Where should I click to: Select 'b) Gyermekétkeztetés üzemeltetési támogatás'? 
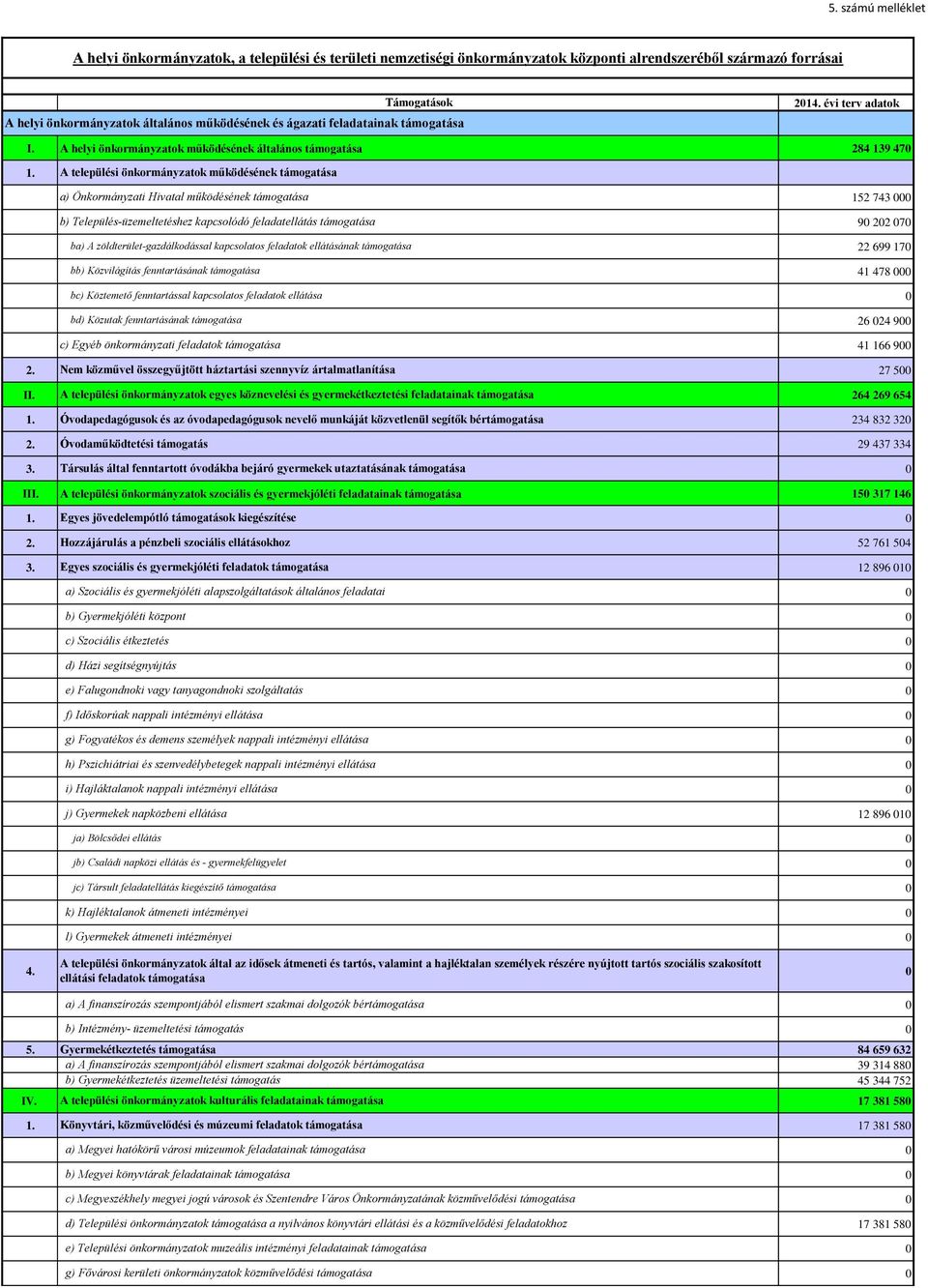pyautogui.click(x=173, y=1080)
